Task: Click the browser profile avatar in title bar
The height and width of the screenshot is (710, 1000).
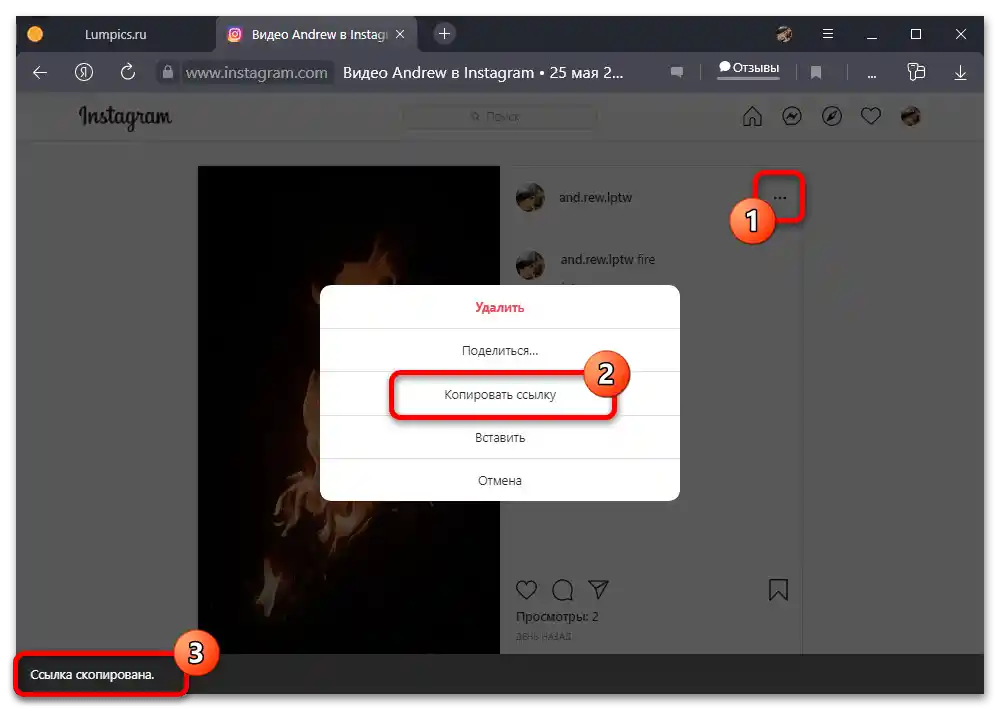Action: tap(784, 34)
